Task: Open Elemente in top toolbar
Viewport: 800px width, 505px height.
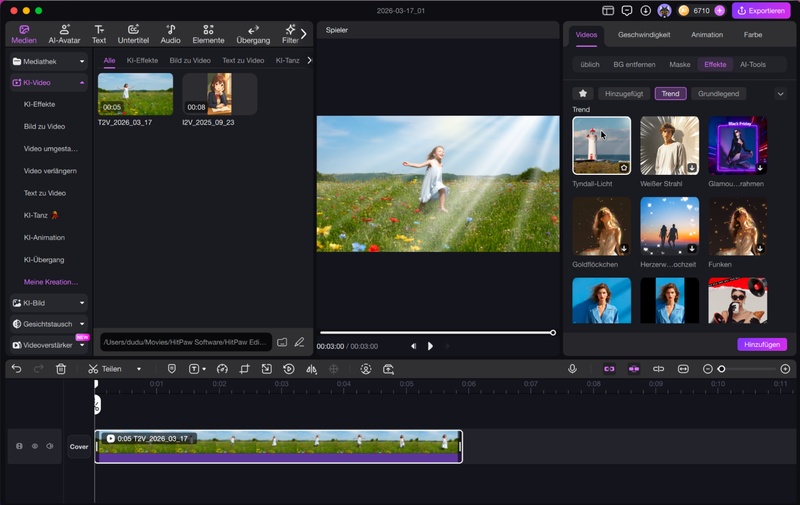Action: click(208, 34)
